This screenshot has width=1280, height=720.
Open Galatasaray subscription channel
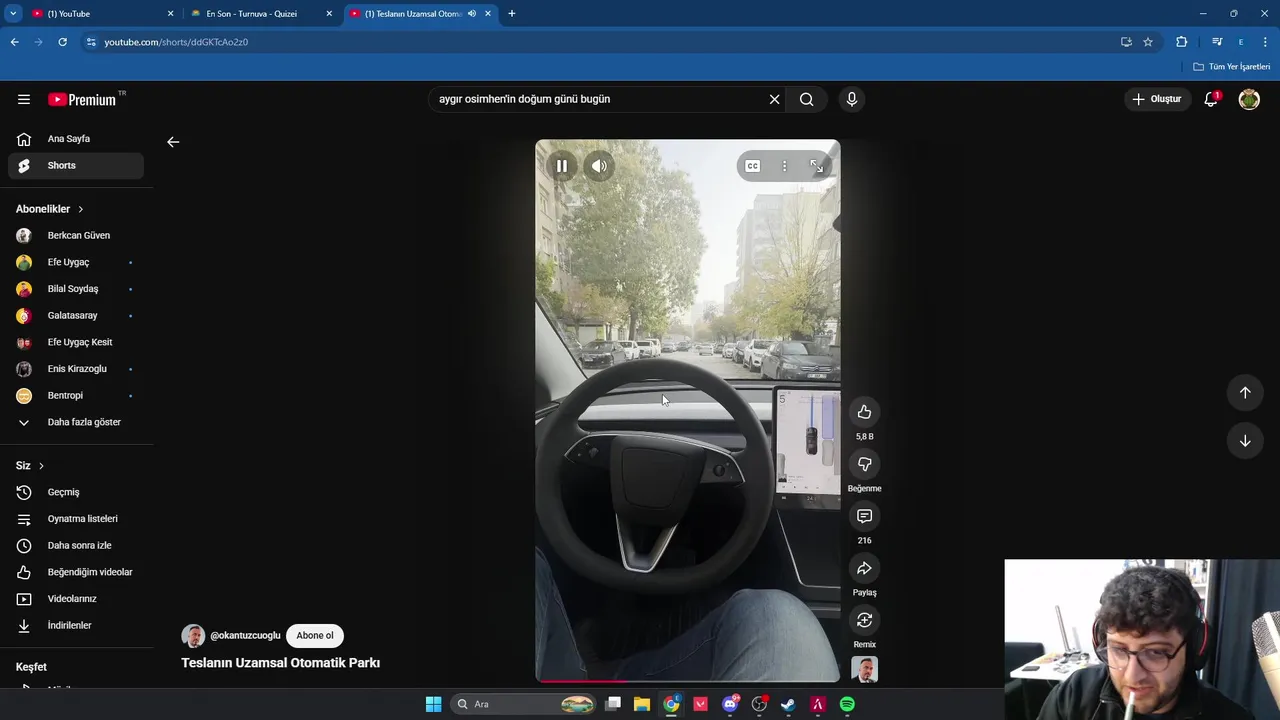76,316
